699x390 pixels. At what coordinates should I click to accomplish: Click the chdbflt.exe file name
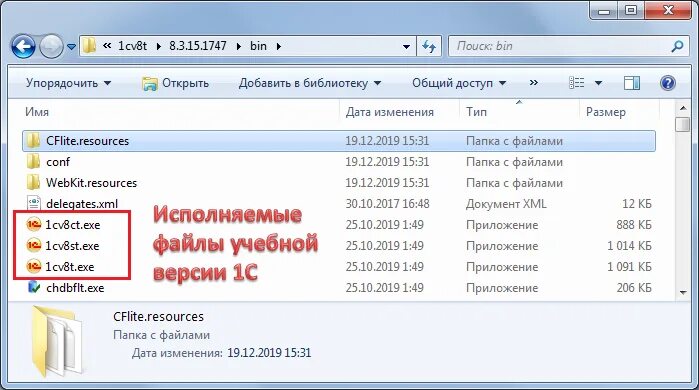coord(75,287)
